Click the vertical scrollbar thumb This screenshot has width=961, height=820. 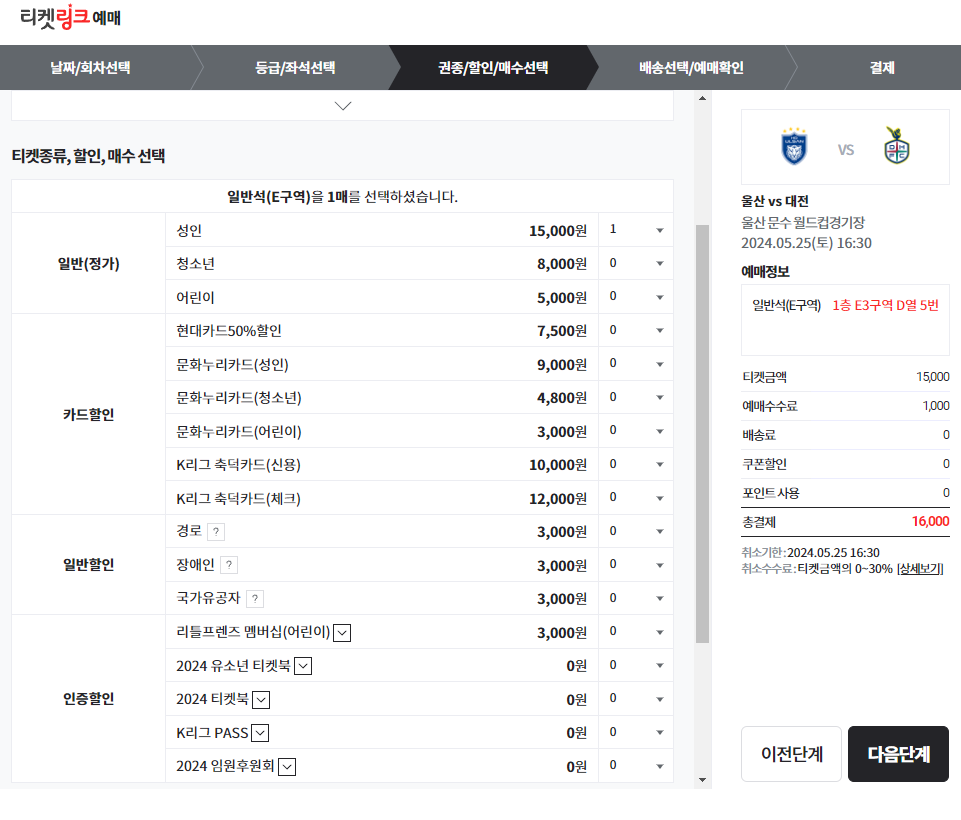point(702,434)
